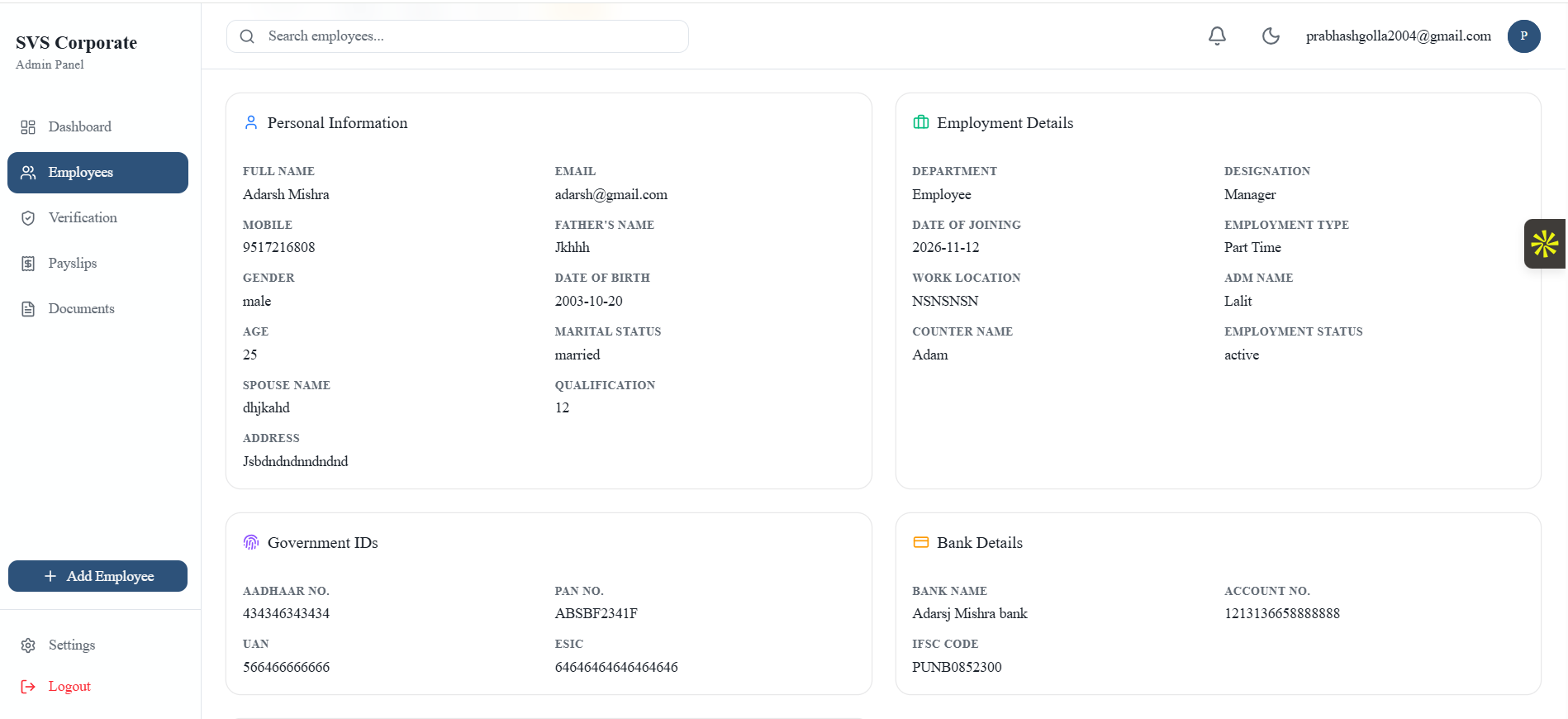Open the yellow asterisk side widget
This screenshot has width=1568, height=719.
click(1545, 244)
